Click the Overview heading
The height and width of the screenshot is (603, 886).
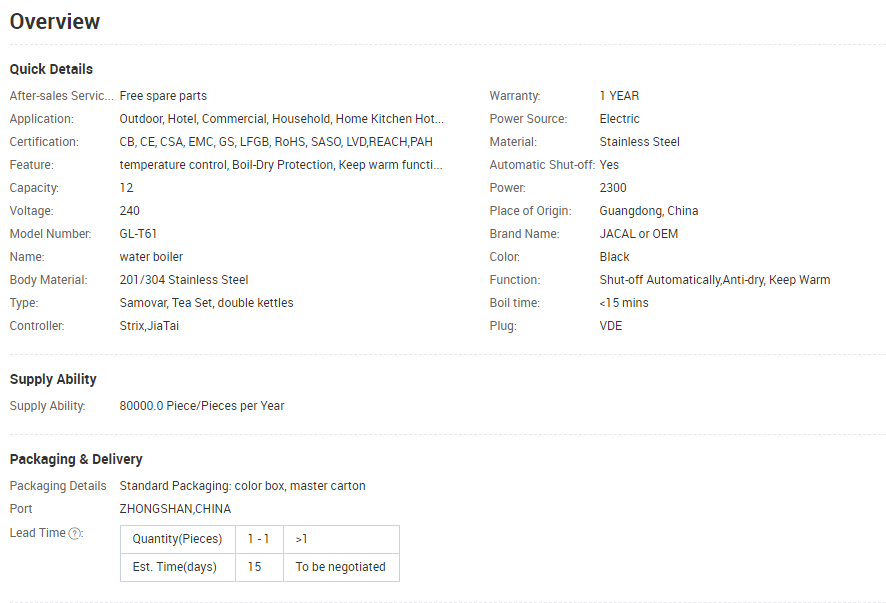(55, 21)
